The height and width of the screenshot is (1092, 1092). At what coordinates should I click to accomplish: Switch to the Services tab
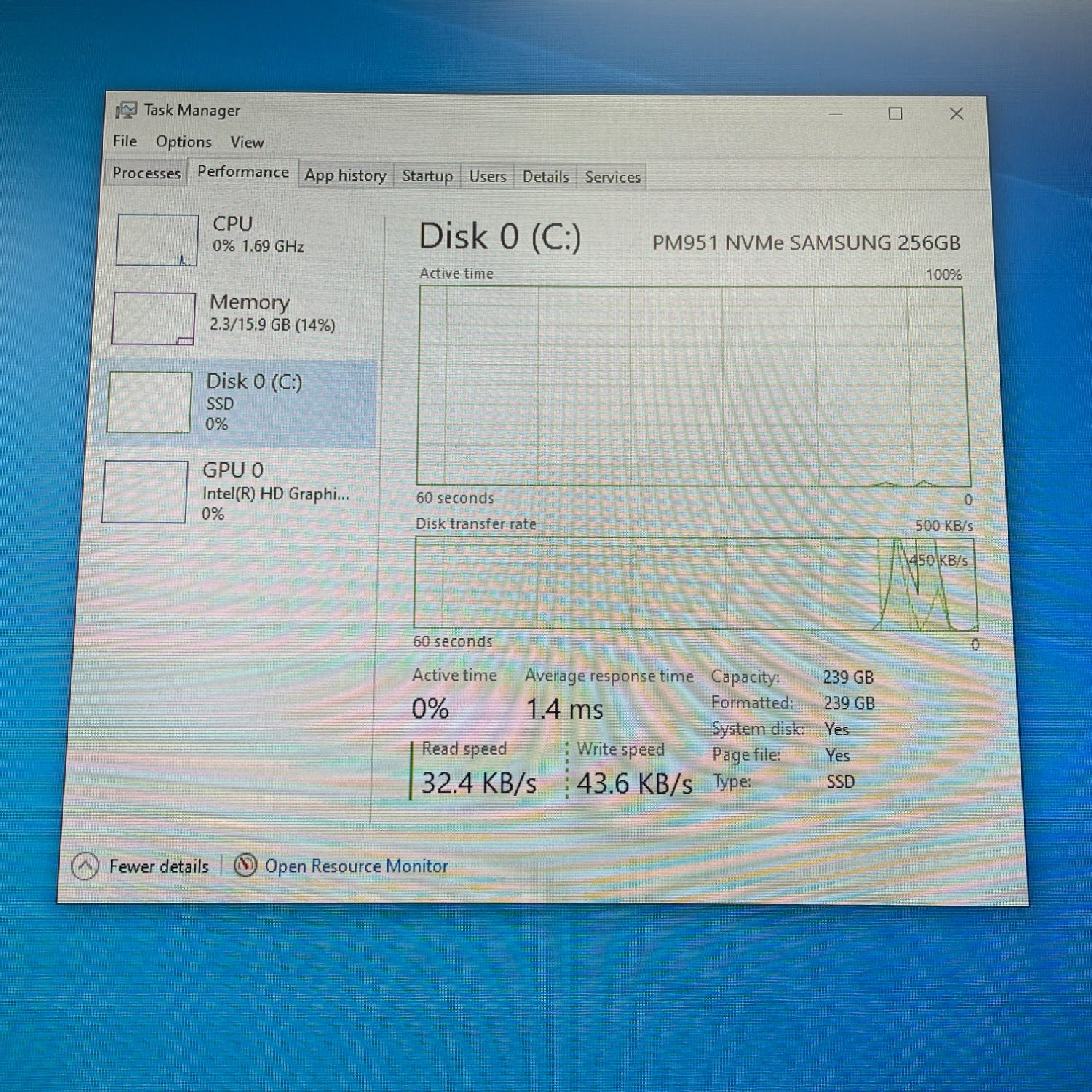pos(612,178)
